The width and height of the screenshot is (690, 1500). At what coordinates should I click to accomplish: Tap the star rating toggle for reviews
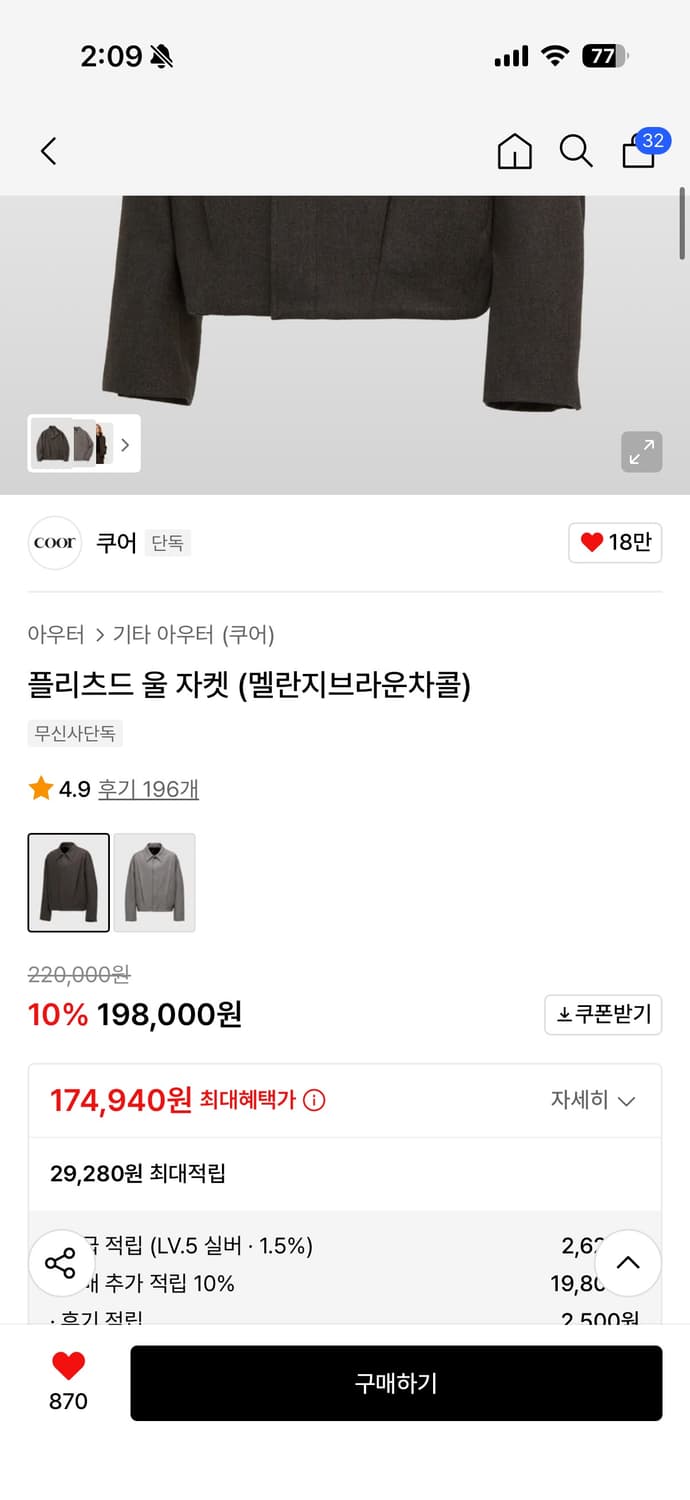tap(39, 789)
